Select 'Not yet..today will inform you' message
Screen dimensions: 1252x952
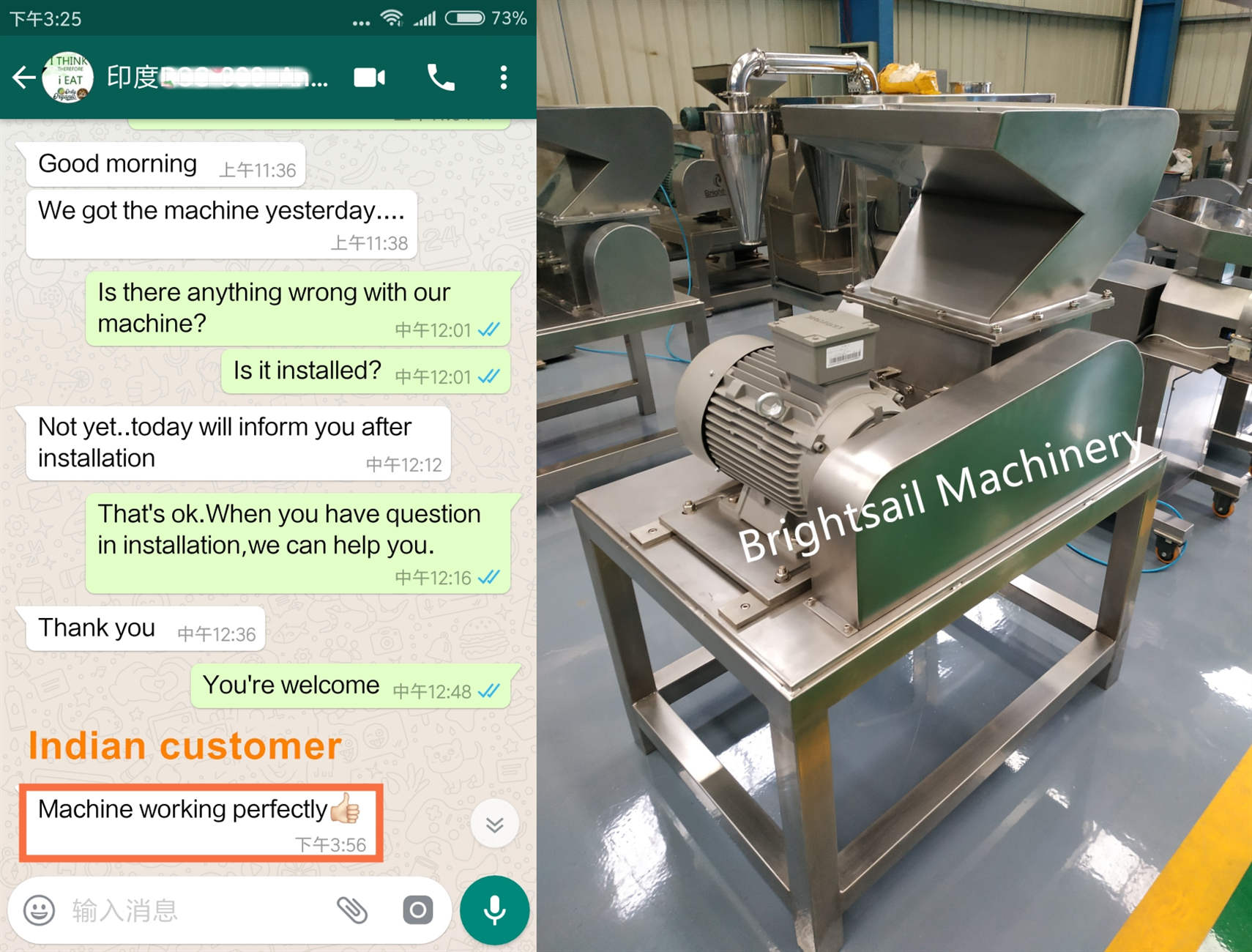[238, 443]
